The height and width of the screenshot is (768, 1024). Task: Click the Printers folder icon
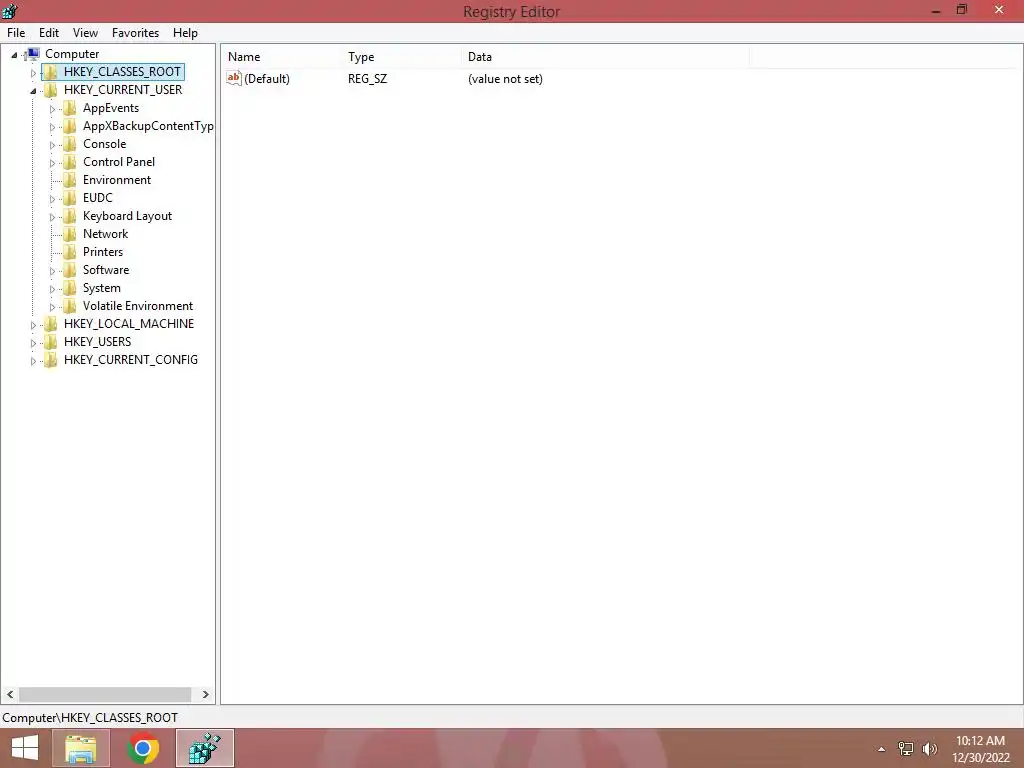click(x=70, y=251)
